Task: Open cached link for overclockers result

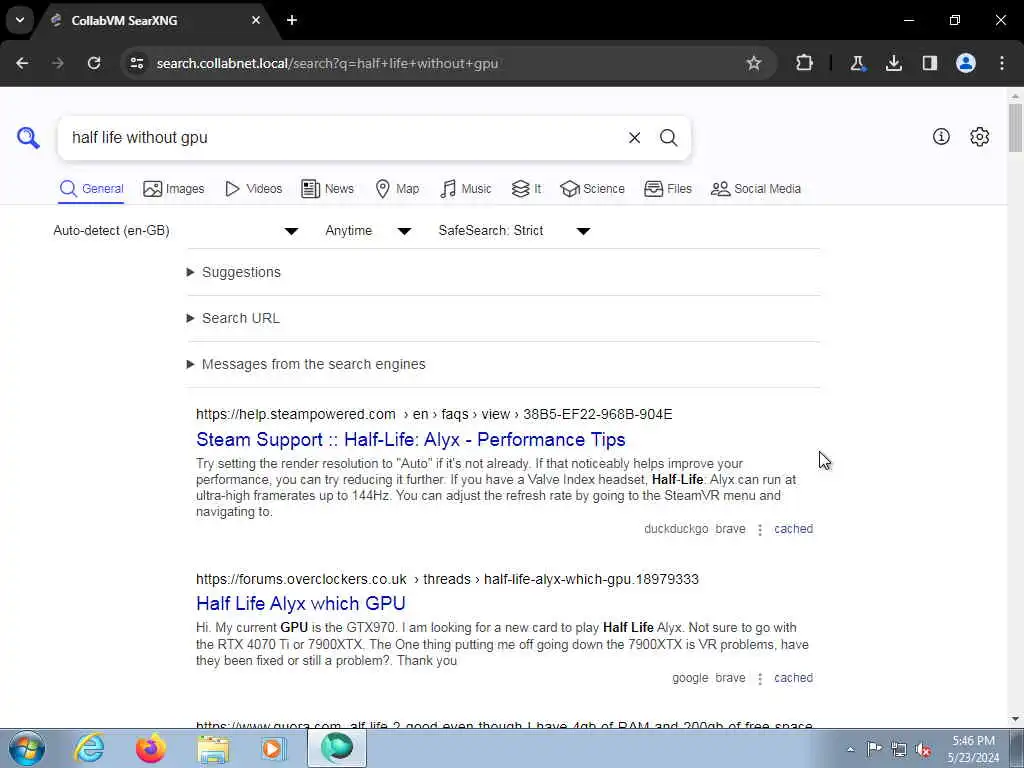Action: point(793,678)
